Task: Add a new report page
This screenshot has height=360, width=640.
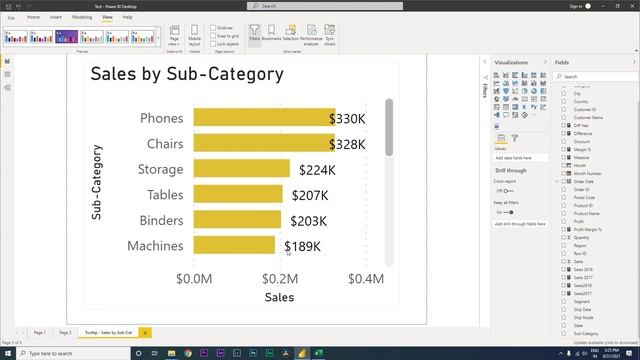Action: coord(145,333)
